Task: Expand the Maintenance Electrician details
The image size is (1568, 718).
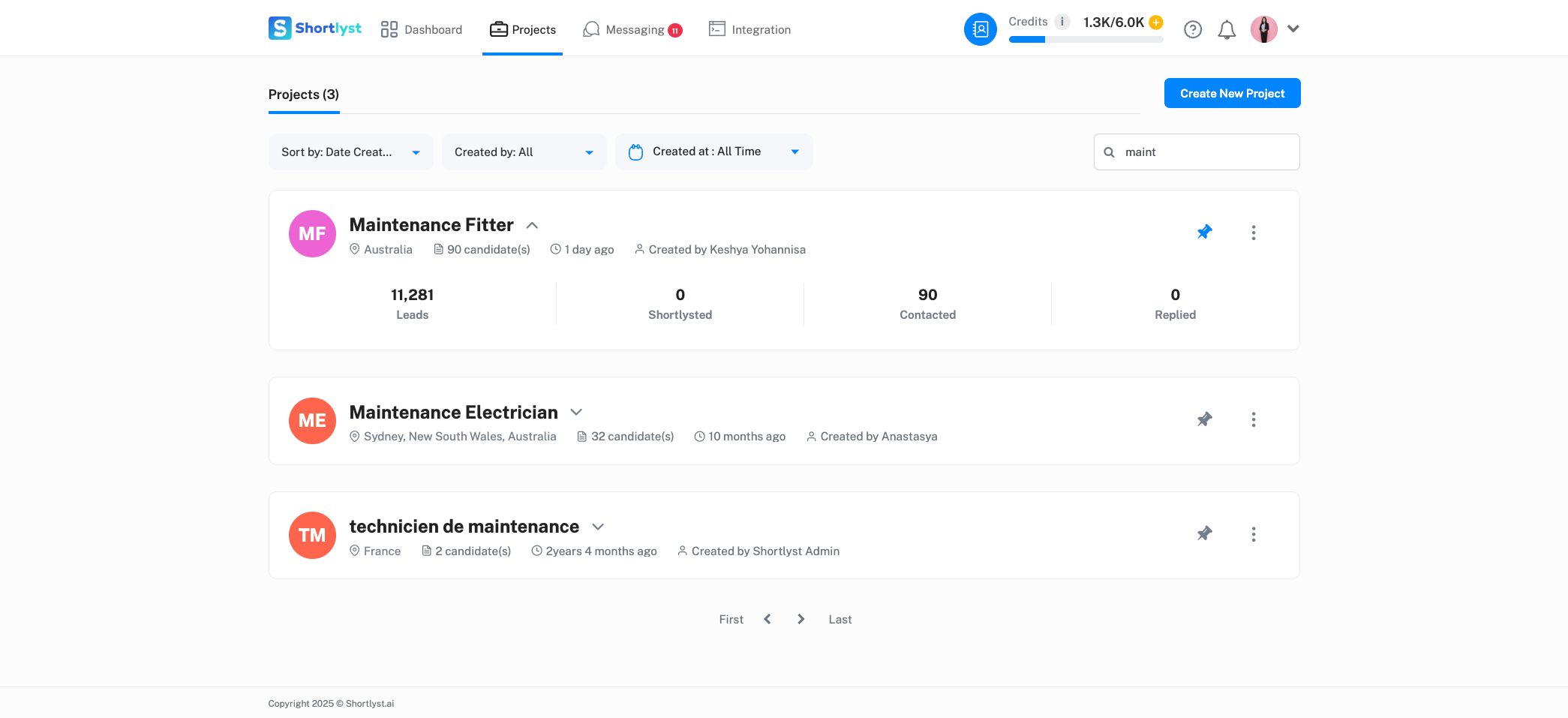Action: tap(575, 412)
